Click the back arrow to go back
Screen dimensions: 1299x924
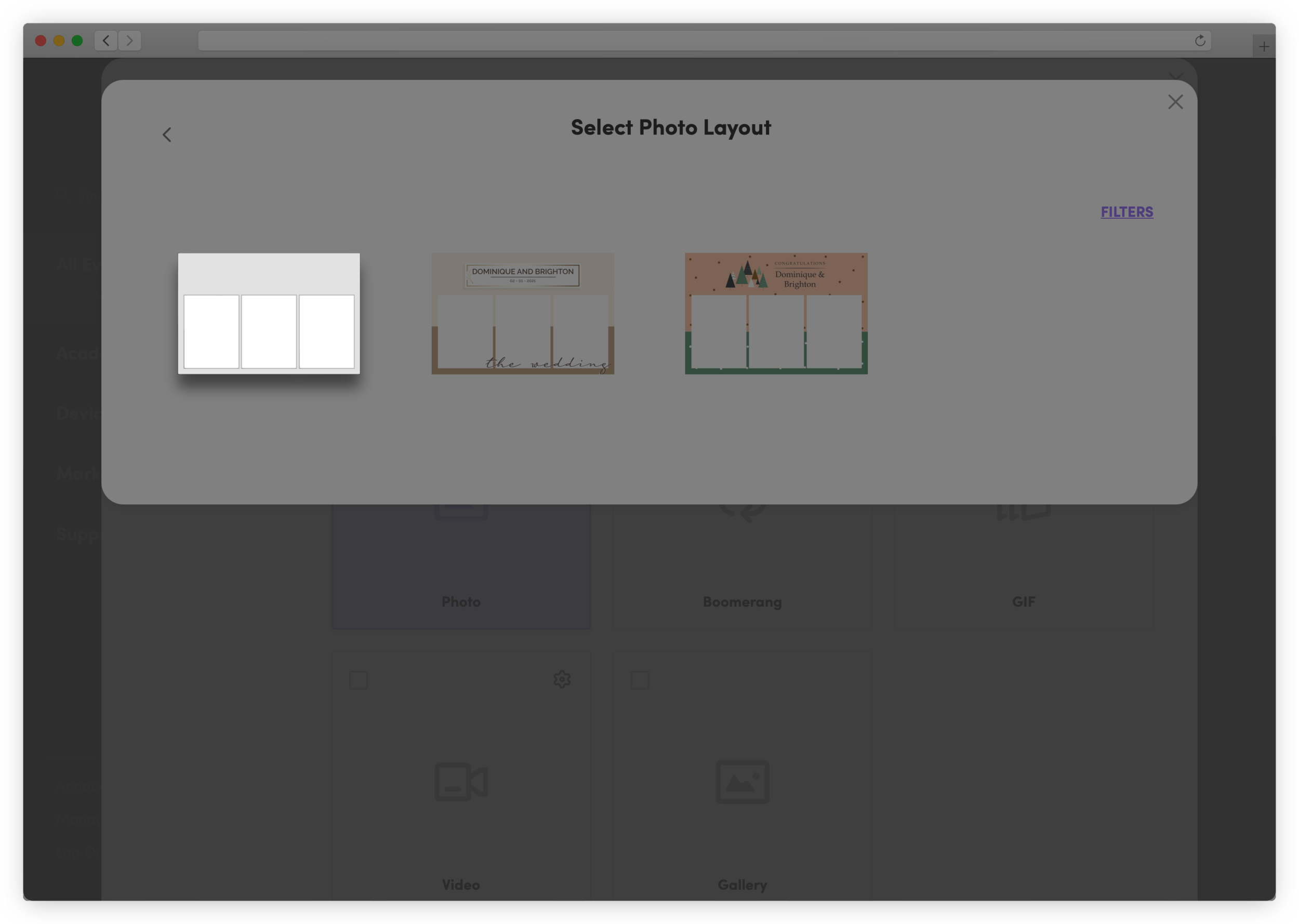(167, 134)
